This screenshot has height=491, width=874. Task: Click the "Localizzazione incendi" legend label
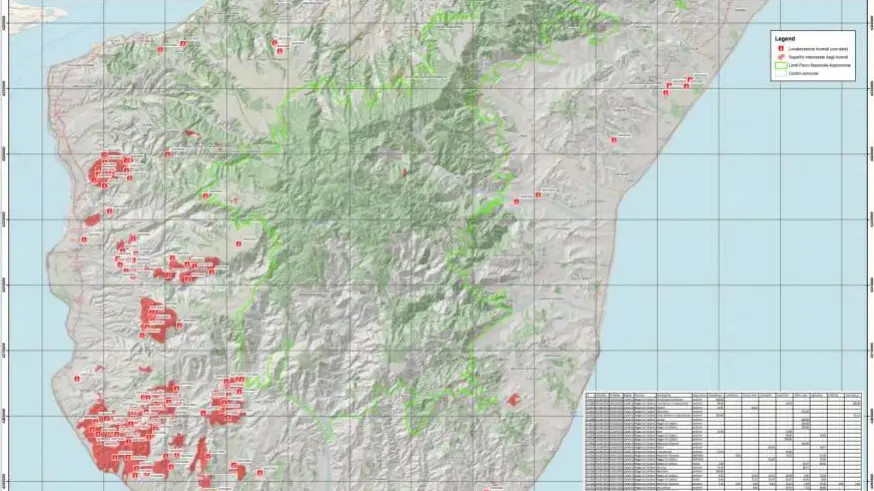817,49
